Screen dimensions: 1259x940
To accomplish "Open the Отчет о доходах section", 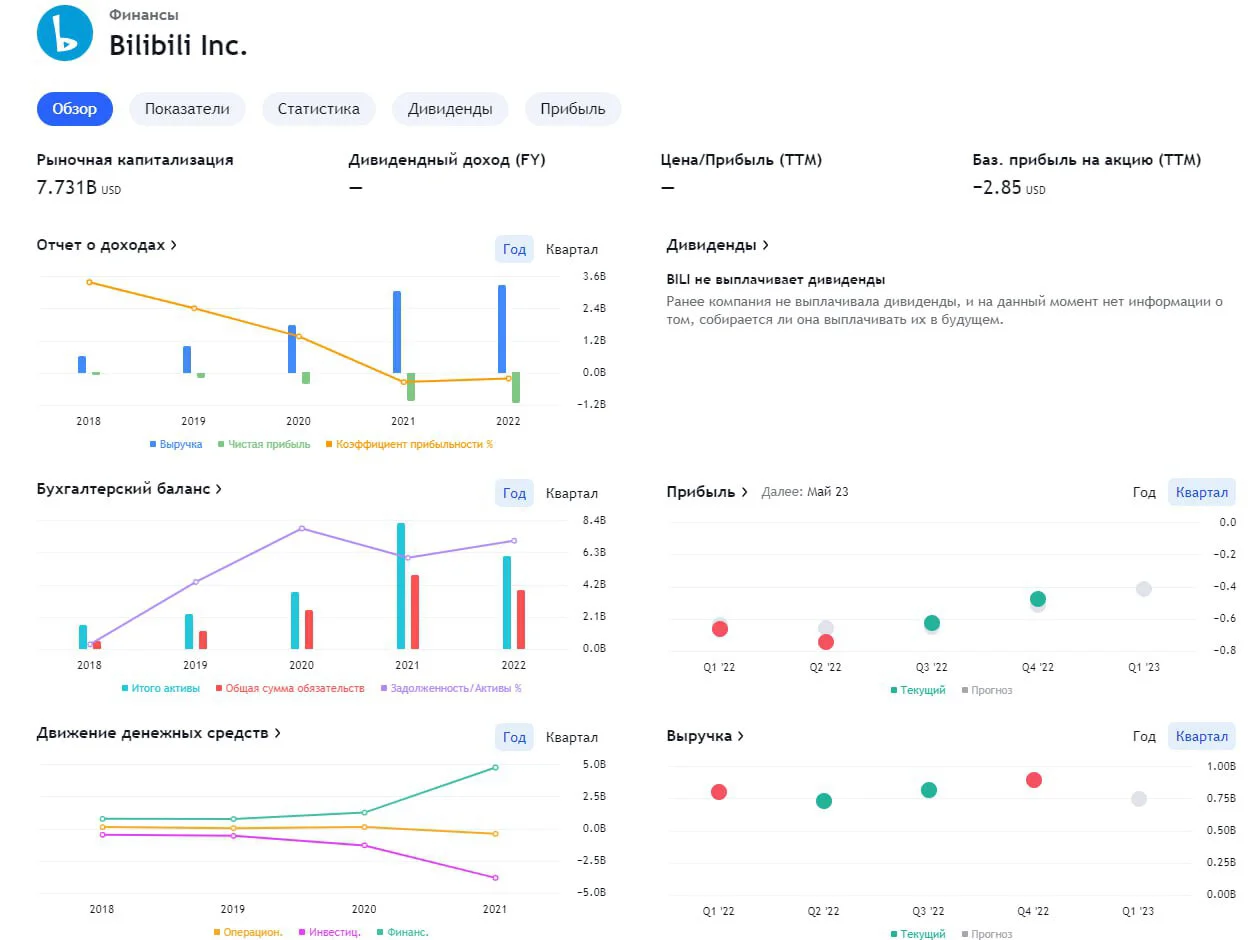I will 107,245.
